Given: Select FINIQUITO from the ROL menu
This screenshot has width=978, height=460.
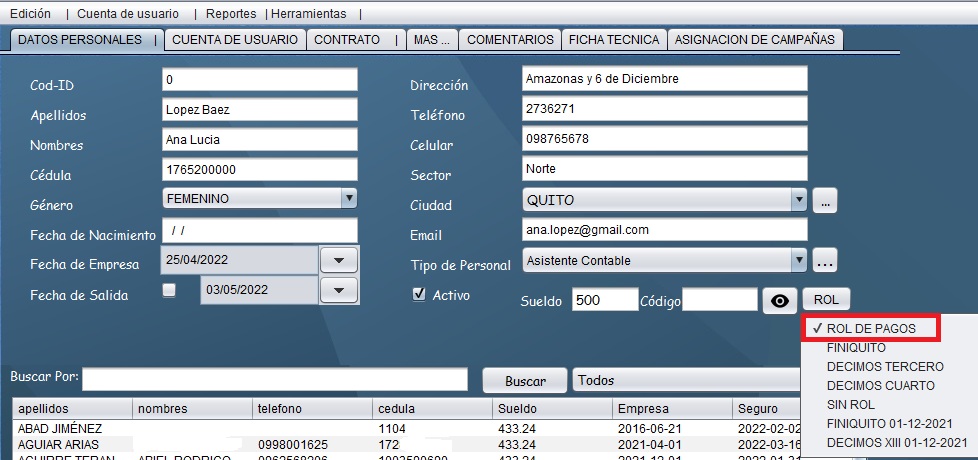Looking at the screenshot, I should coord(856,347).
